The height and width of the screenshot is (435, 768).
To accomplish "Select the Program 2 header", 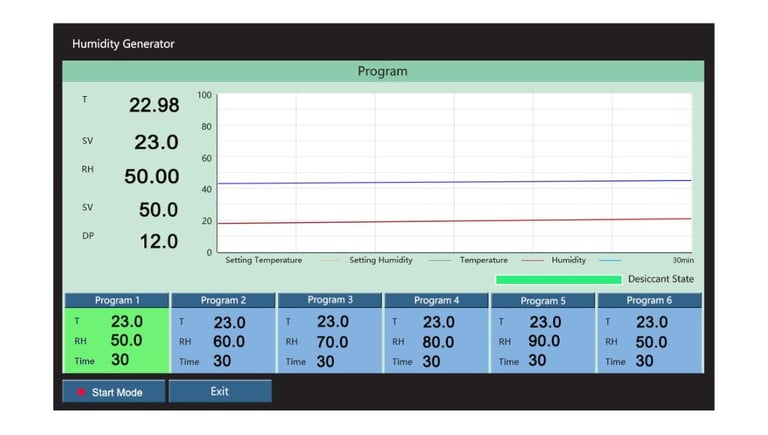I will [x=223, y=300].
